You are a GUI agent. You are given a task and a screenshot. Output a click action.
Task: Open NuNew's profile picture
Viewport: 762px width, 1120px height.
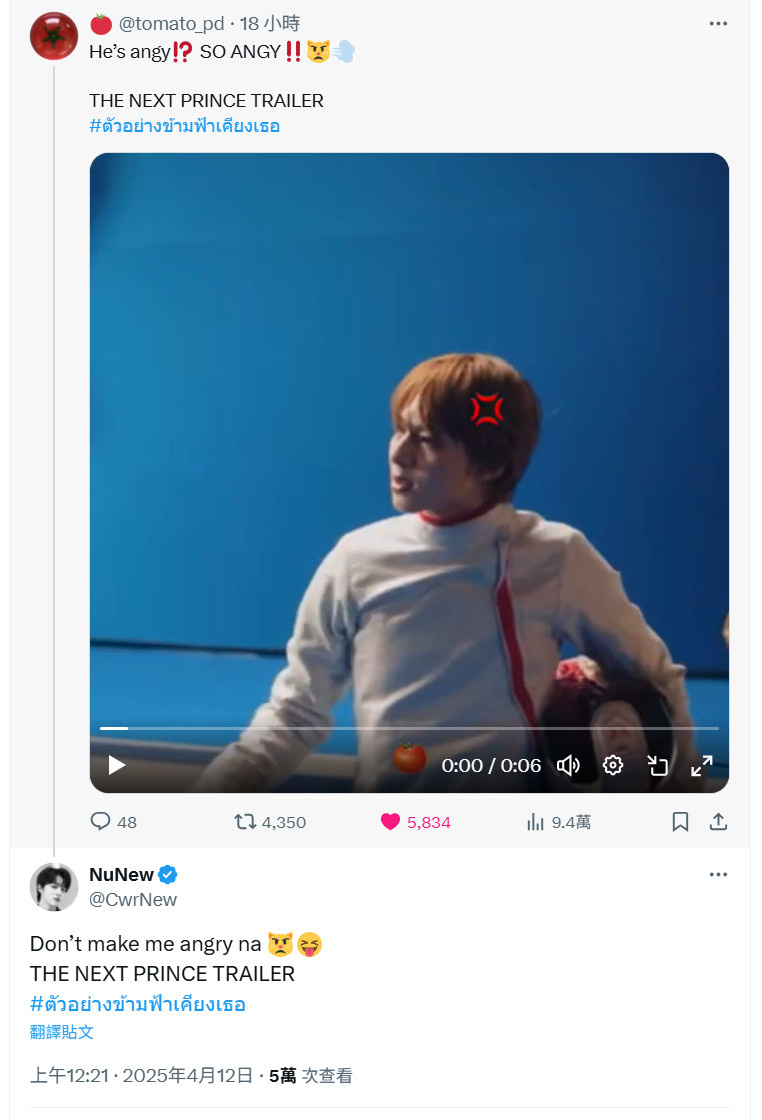pyautogui.click(x=54, y=886)
